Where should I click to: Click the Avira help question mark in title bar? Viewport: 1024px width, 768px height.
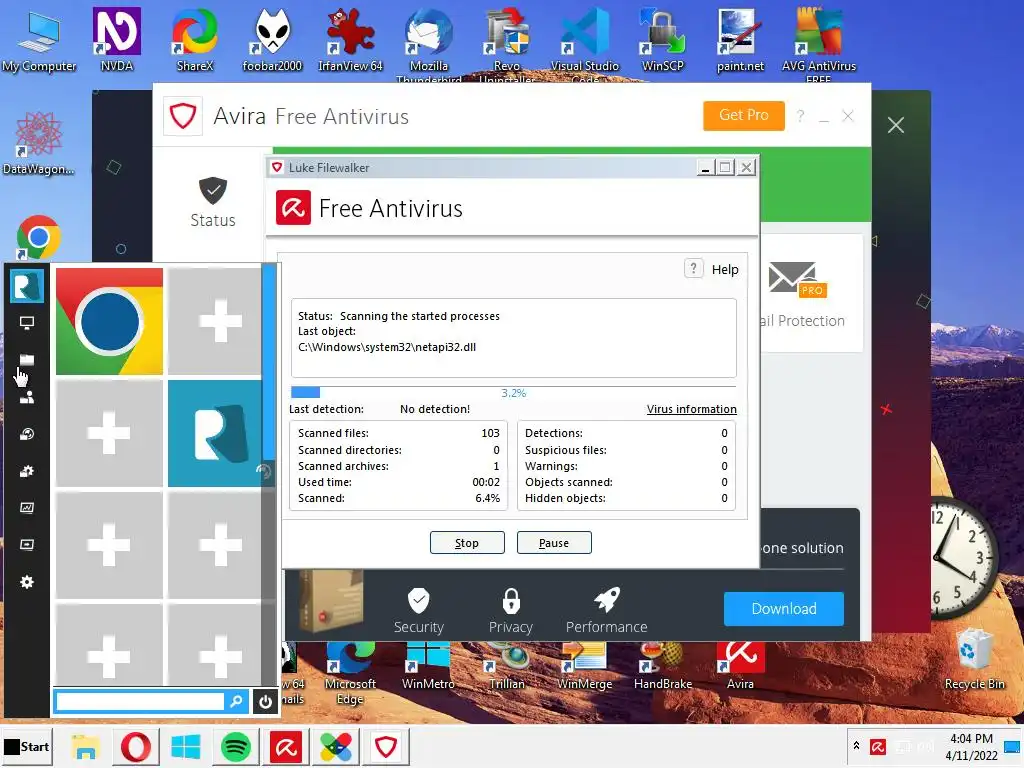tap(800, 116)
